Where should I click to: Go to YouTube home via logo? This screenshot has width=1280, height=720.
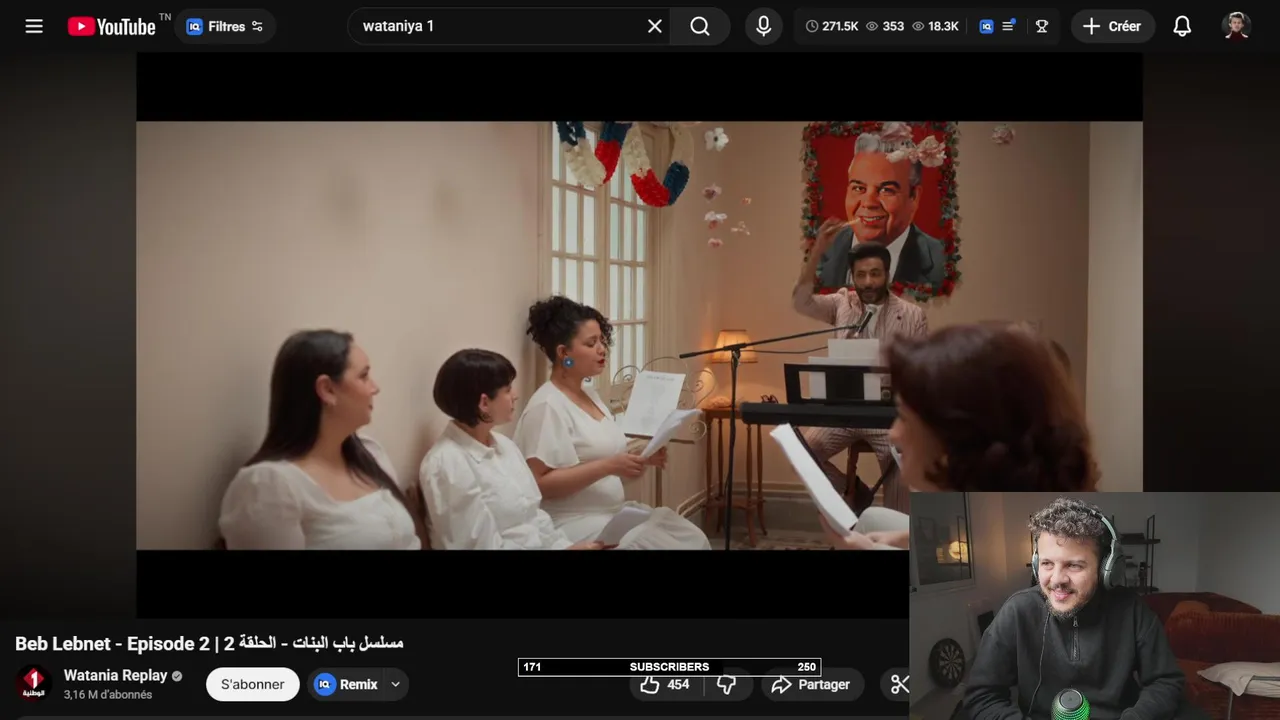tap(112, 26)
